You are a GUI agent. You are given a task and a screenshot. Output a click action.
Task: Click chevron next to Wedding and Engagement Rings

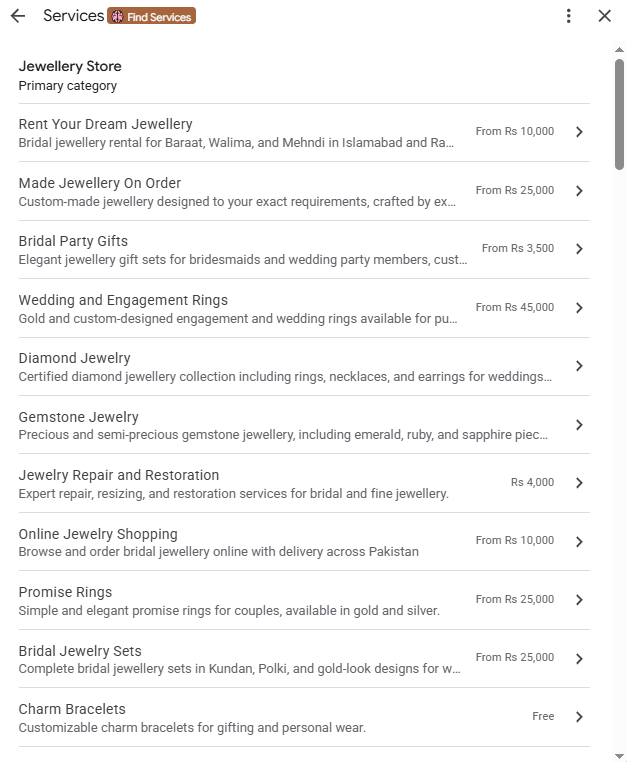pos(579,308)
